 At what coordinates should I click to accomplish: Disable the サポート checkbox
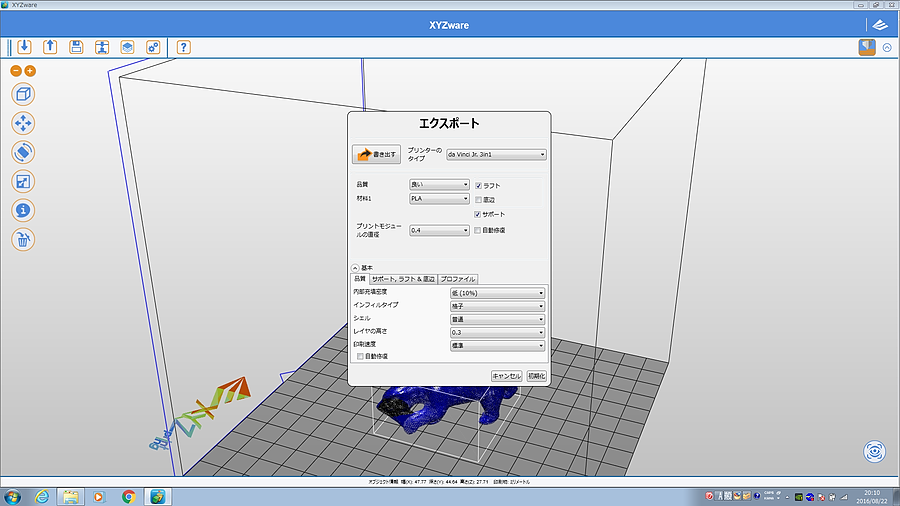coord(478,214)
